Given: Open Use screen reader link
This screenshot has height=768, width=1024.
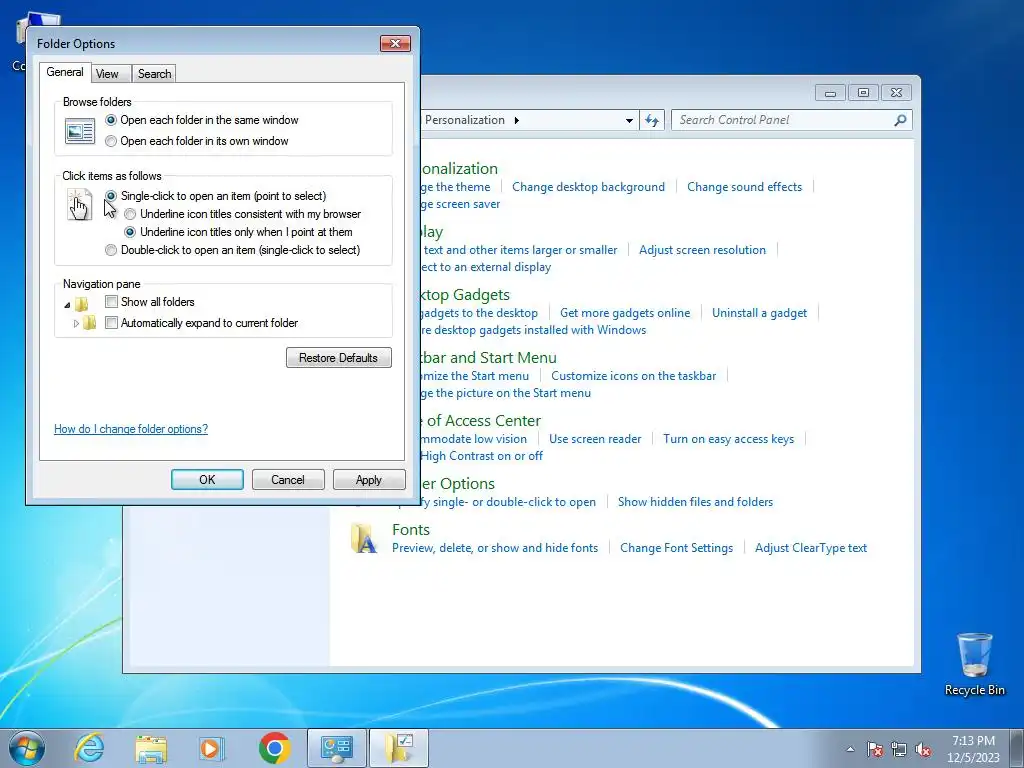Looking at the screenshot, I should tap(595, 439).
